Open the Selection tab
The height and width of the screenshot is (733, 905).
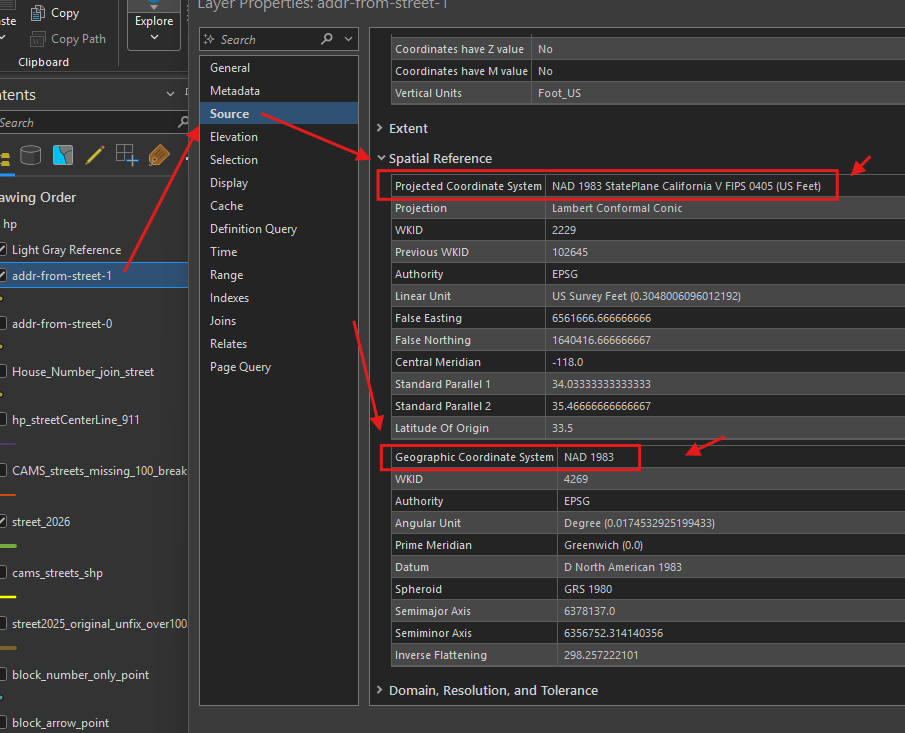coord(279,160)
